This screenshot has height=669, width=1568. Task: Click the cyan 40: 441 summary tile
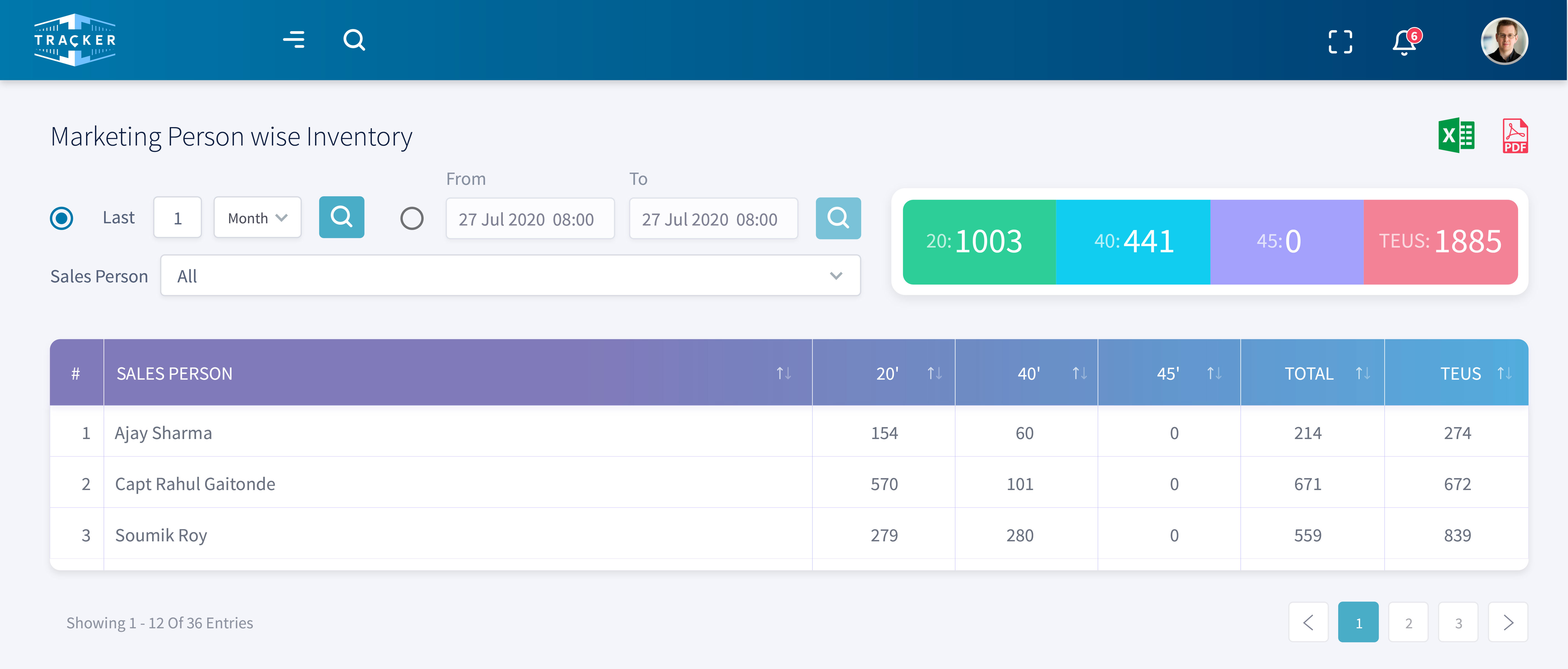pyautogui.click(x=1133, y=242)
